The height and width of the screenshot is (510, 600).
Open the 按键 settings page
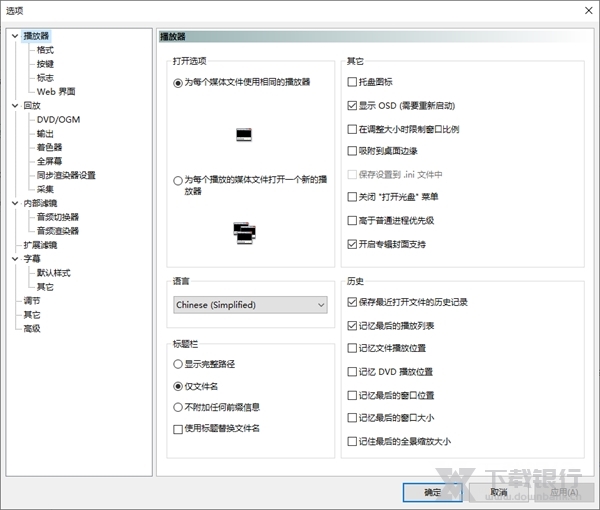(45, 64)
